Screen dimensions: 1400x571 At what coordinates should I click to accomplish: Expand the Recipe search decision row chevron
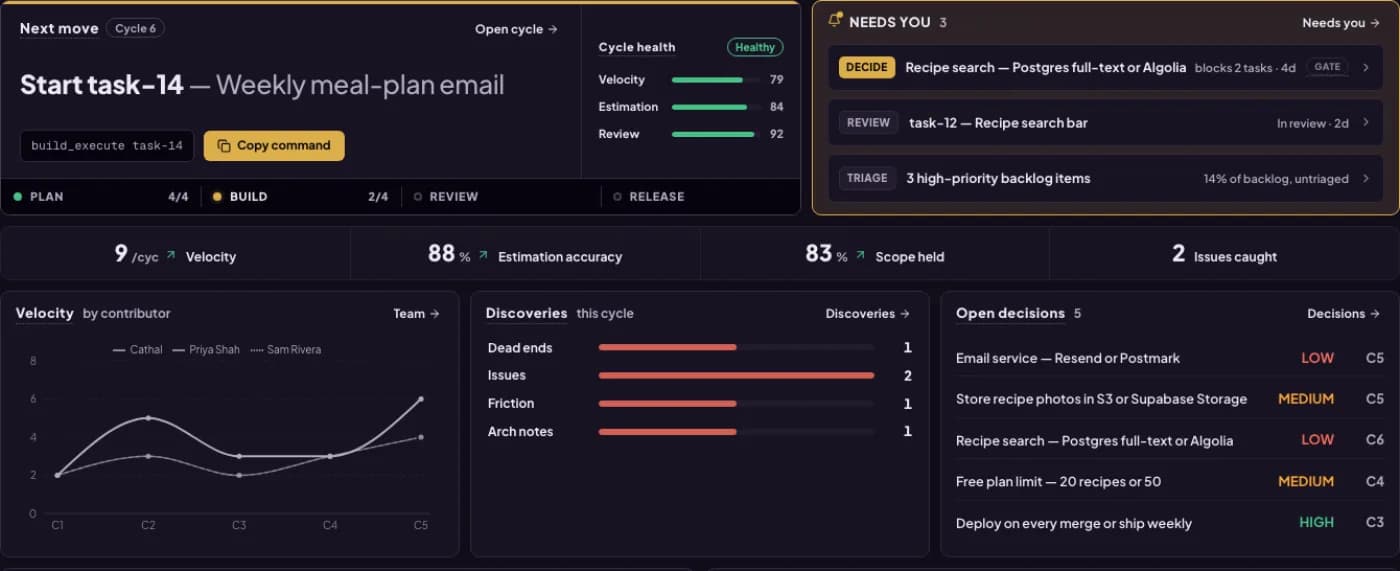(1366, 67)
